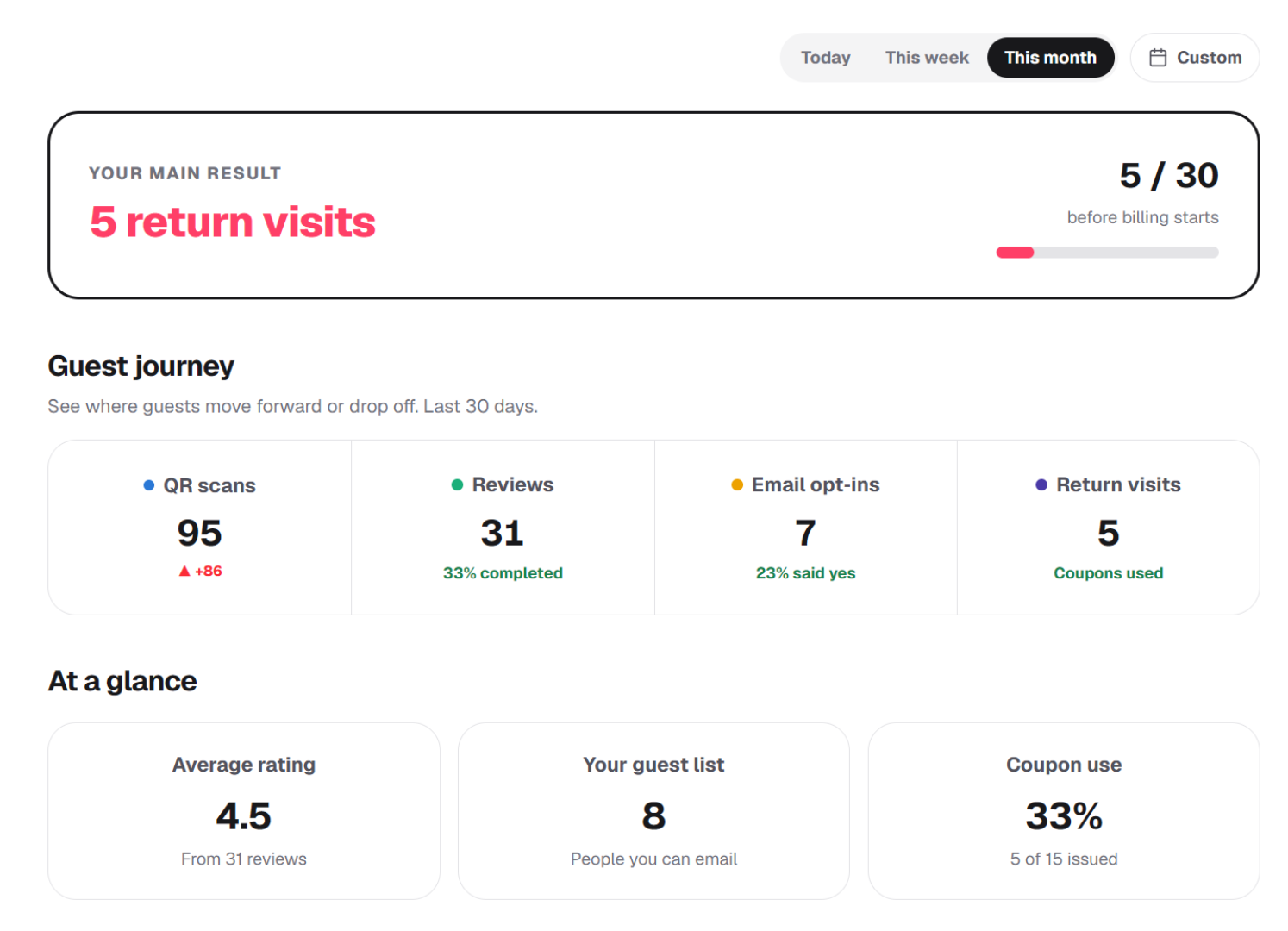
Task: Click the calendar icon in Custom button
Action: coord(1158,58)
